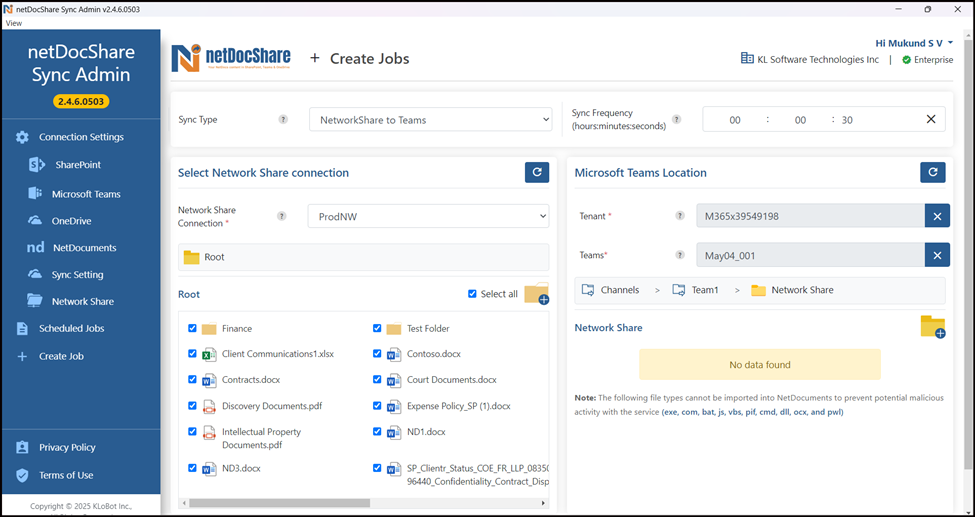
Task: Click the hours field of Sync Frequency
Action: [735, 120]
